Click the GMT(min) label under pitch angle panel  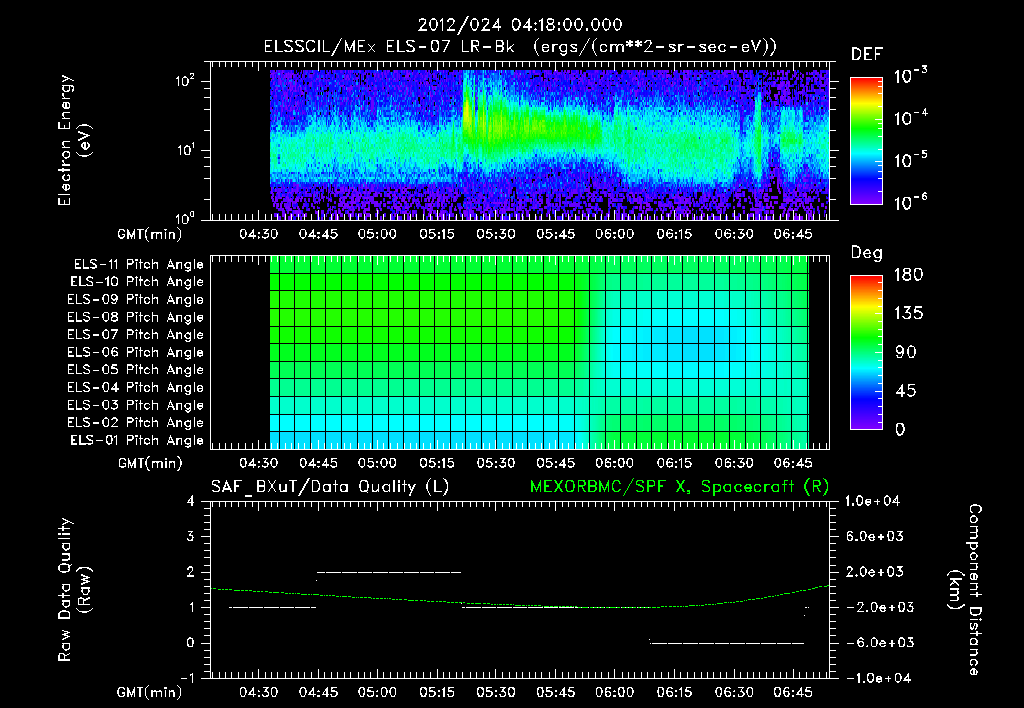[x=150, y=463]
